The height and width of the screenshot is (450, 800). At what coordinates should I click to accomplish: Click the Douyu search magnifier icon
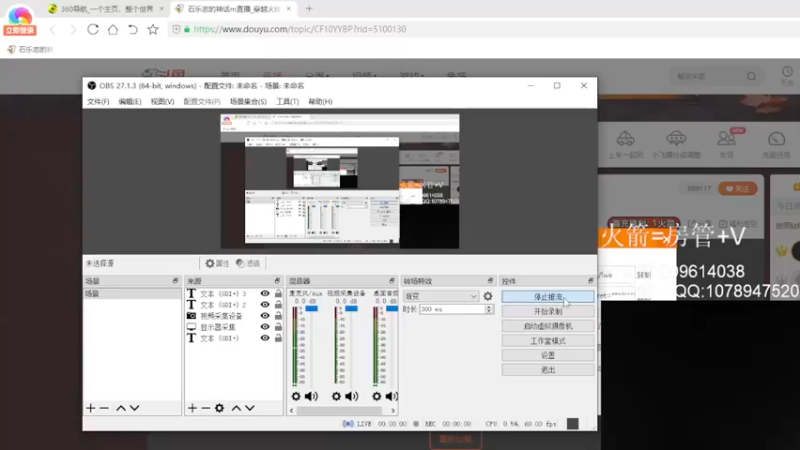(752, 77)
